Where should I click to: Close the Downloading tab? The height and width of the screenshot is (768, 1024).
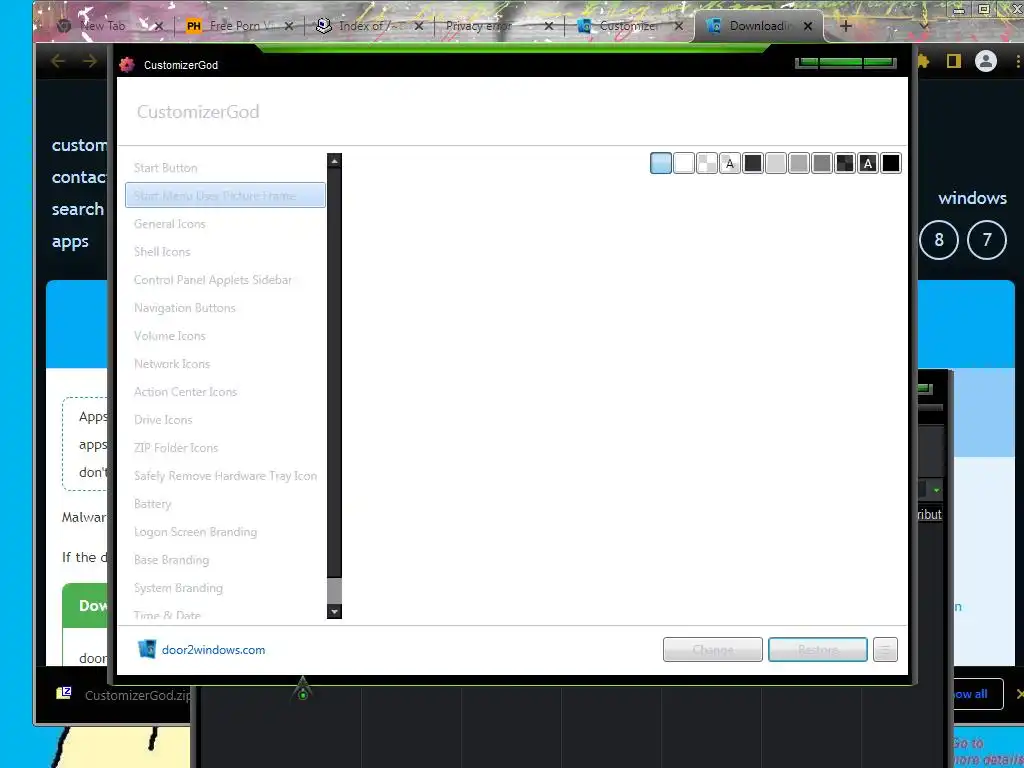(808, 26)
